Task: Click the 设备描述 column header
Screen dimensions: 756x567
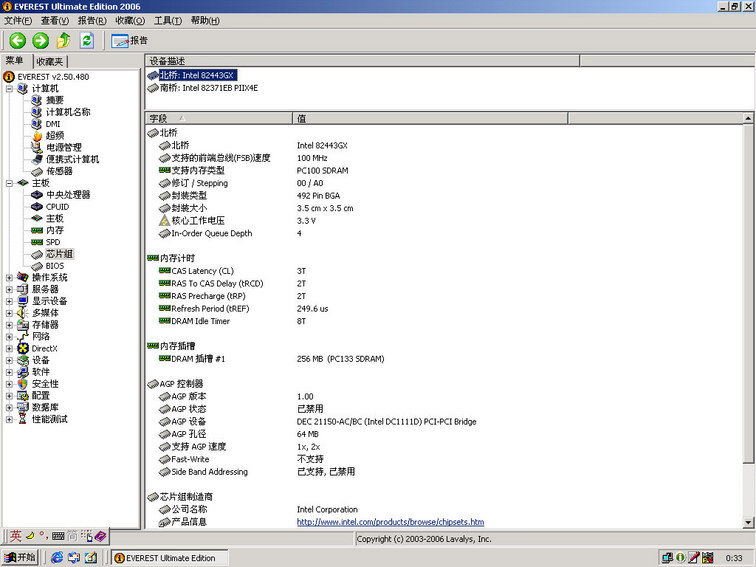Action: (362, 61)
